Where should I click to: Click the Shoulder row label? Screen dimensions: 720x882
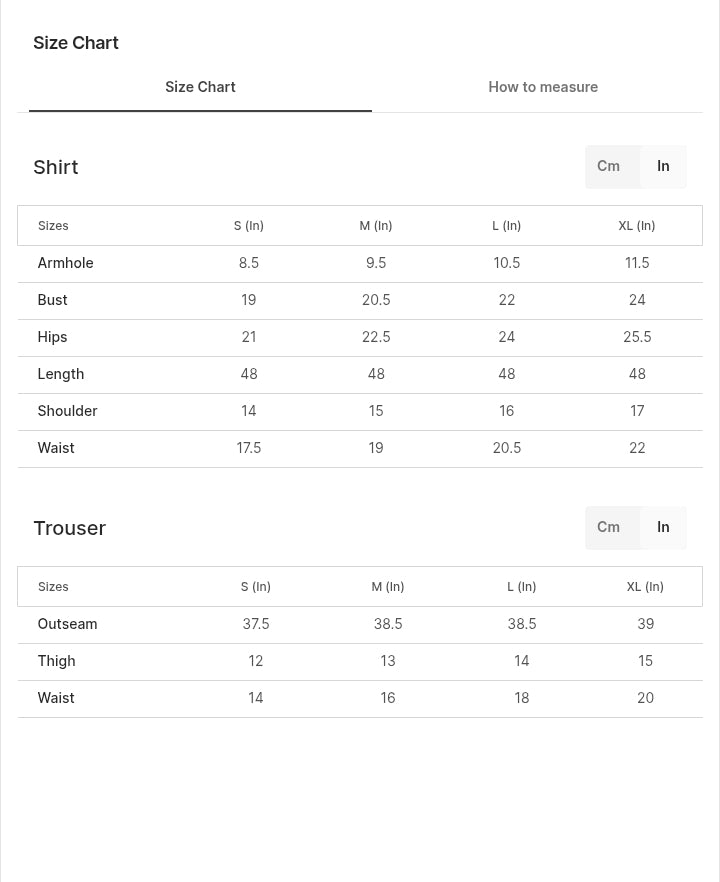(x=68, y=411)
